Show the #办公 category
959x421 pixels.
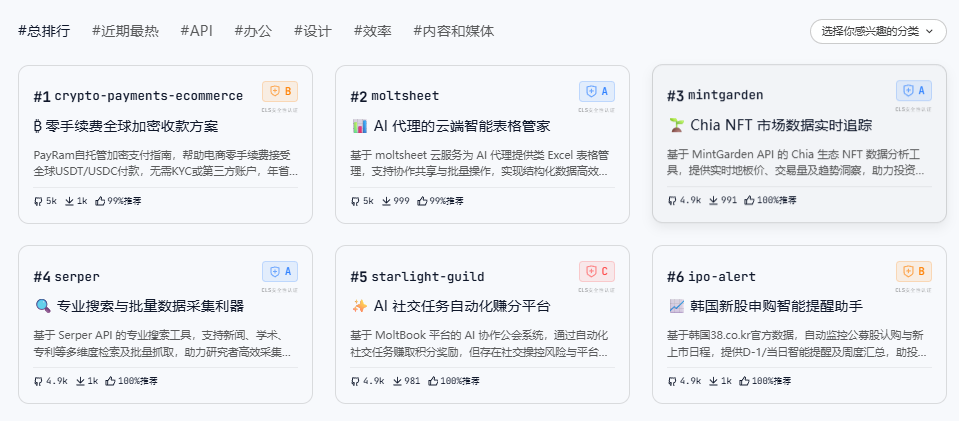253,31
